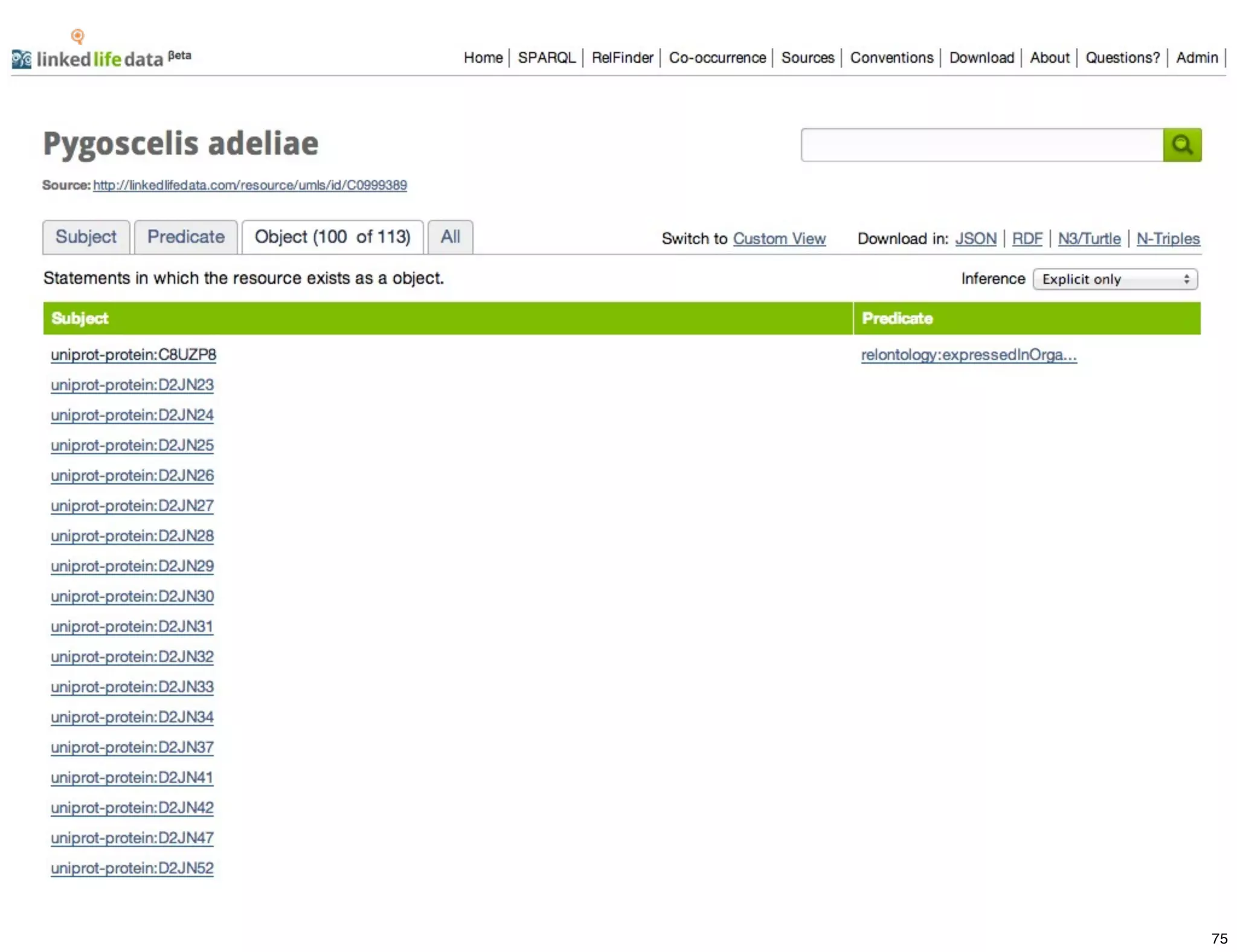Switch to the Subject tab
The image size is (1237, 952).
[86, 237]
